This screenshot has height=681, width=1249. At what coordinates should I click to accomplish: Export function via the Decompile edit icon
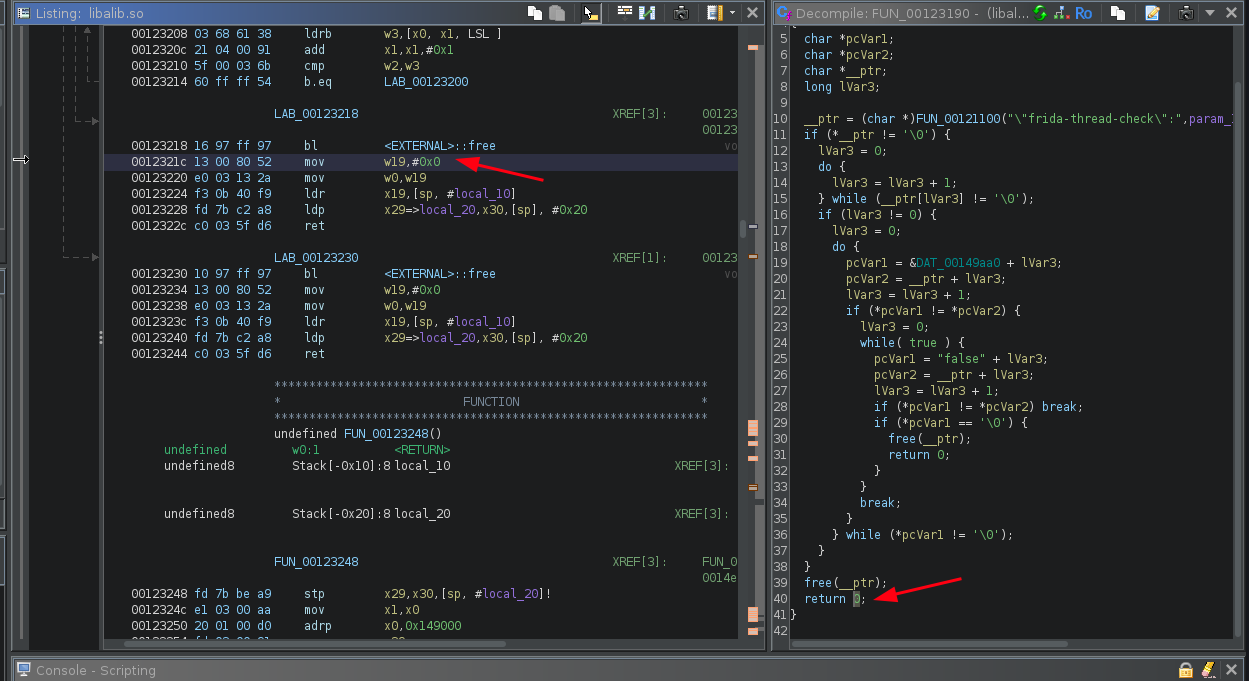(1152, 13)
